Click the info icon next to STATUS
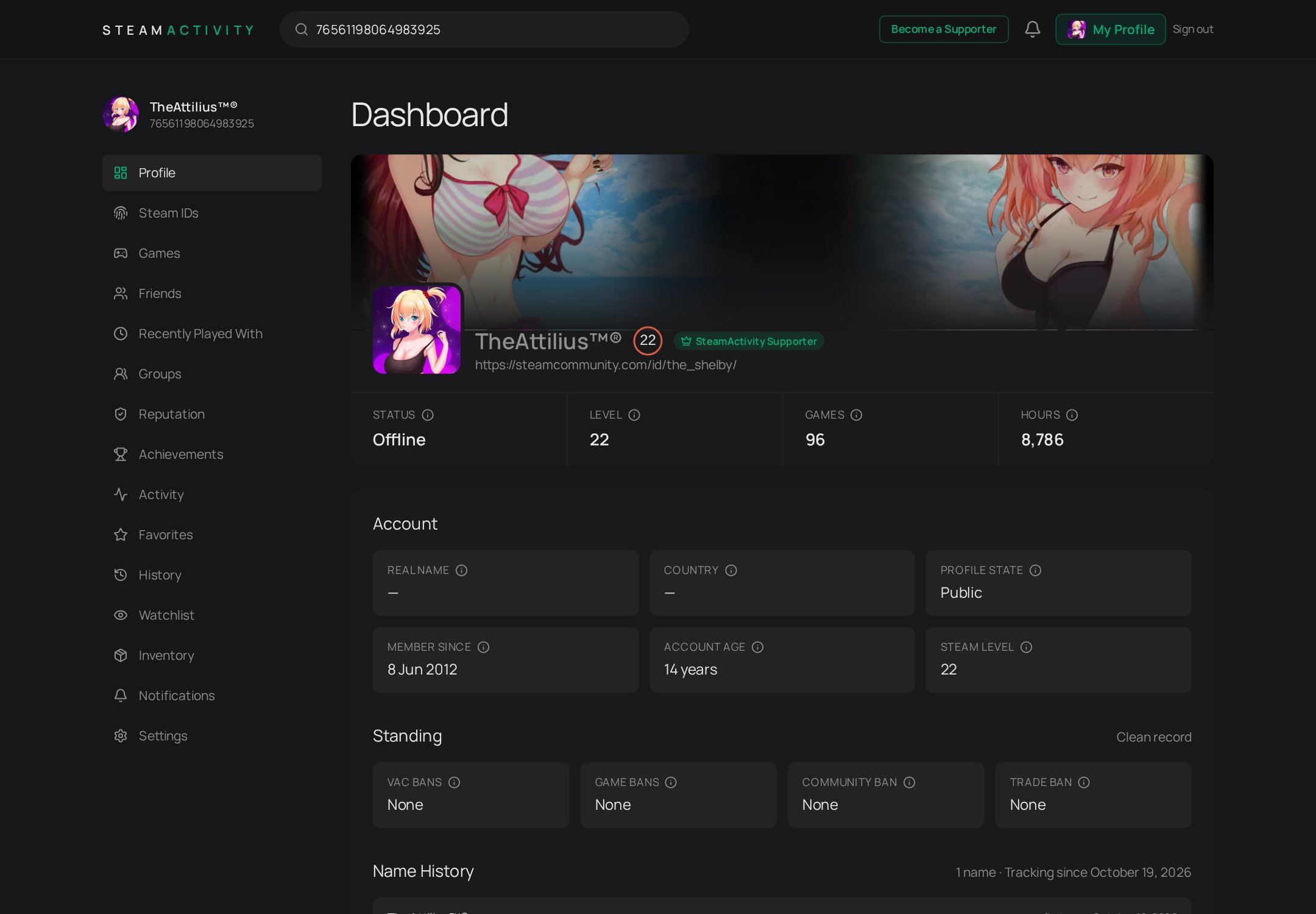The image size is (1316, 914). pyautogui.click(x=428, y=415)
